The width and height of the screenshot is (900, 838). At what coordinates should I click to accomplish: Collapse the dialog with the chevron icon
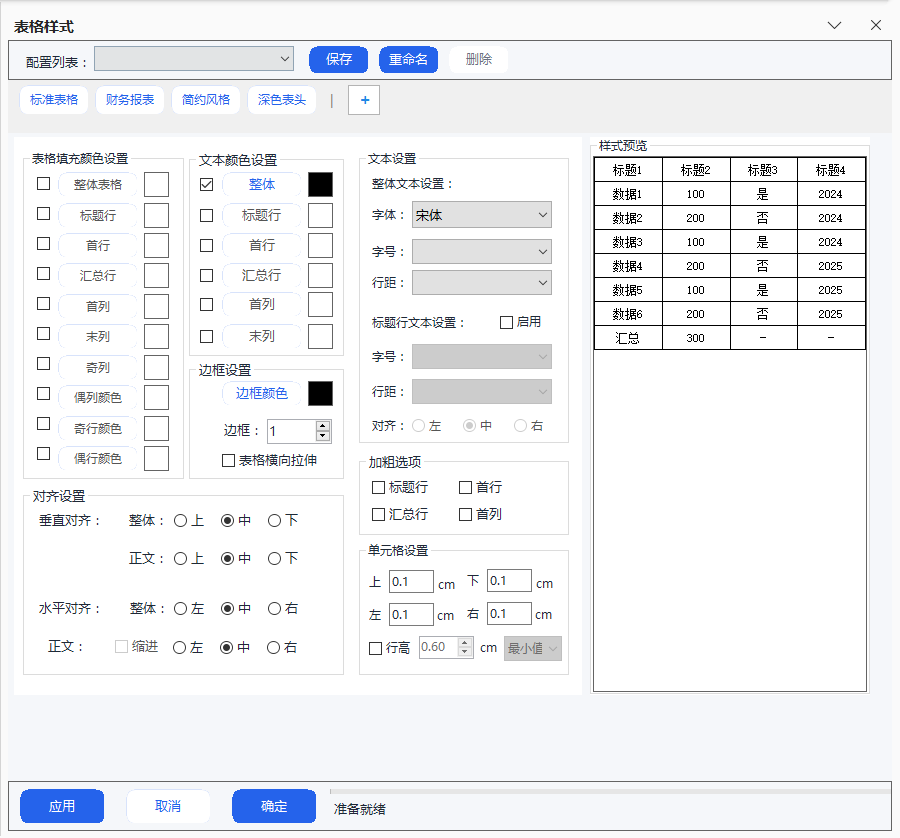point(834,25)
